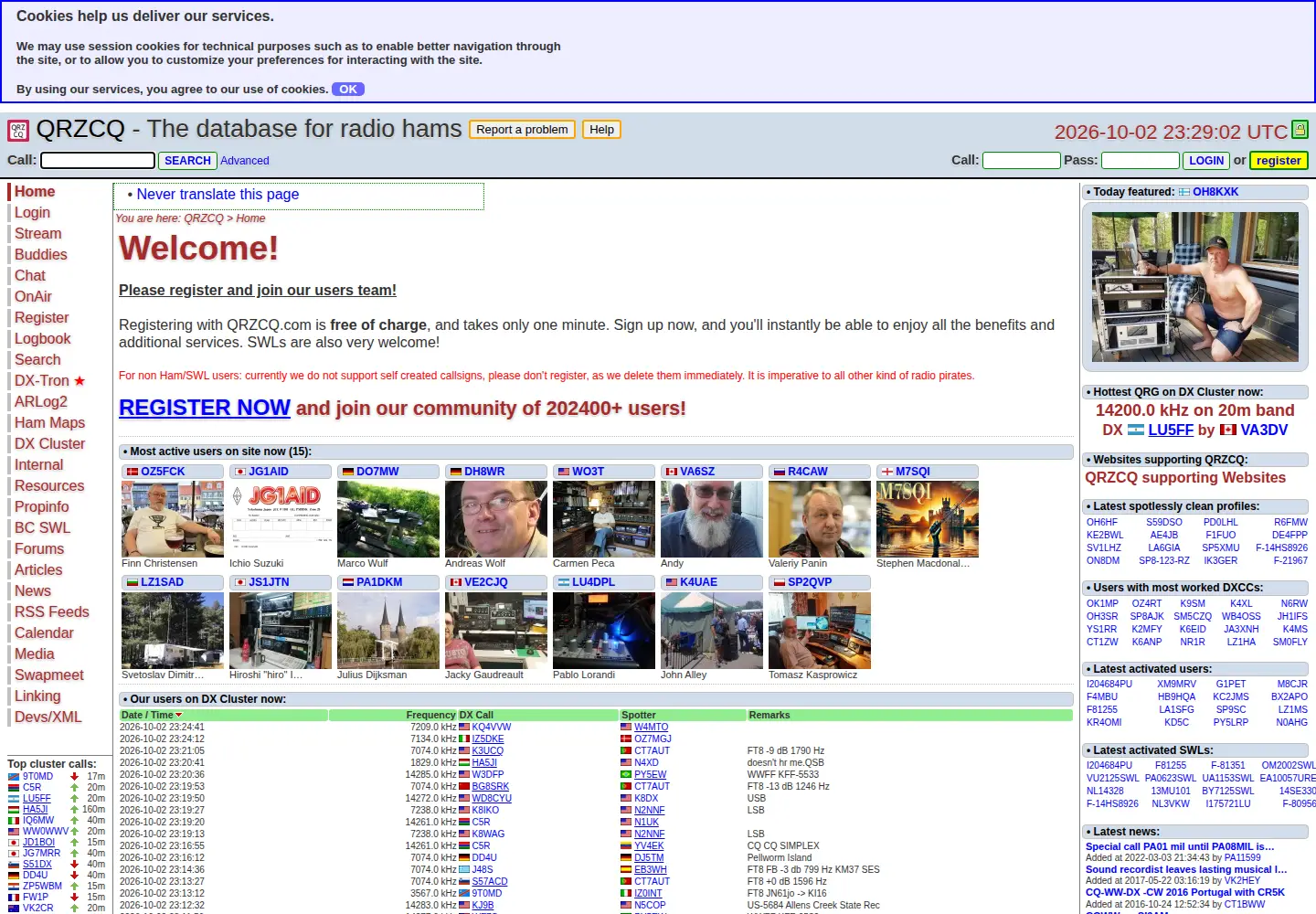Screen dimensions: 1316x914
Task: Click the SEARCH button
Action: pos(187,161)
